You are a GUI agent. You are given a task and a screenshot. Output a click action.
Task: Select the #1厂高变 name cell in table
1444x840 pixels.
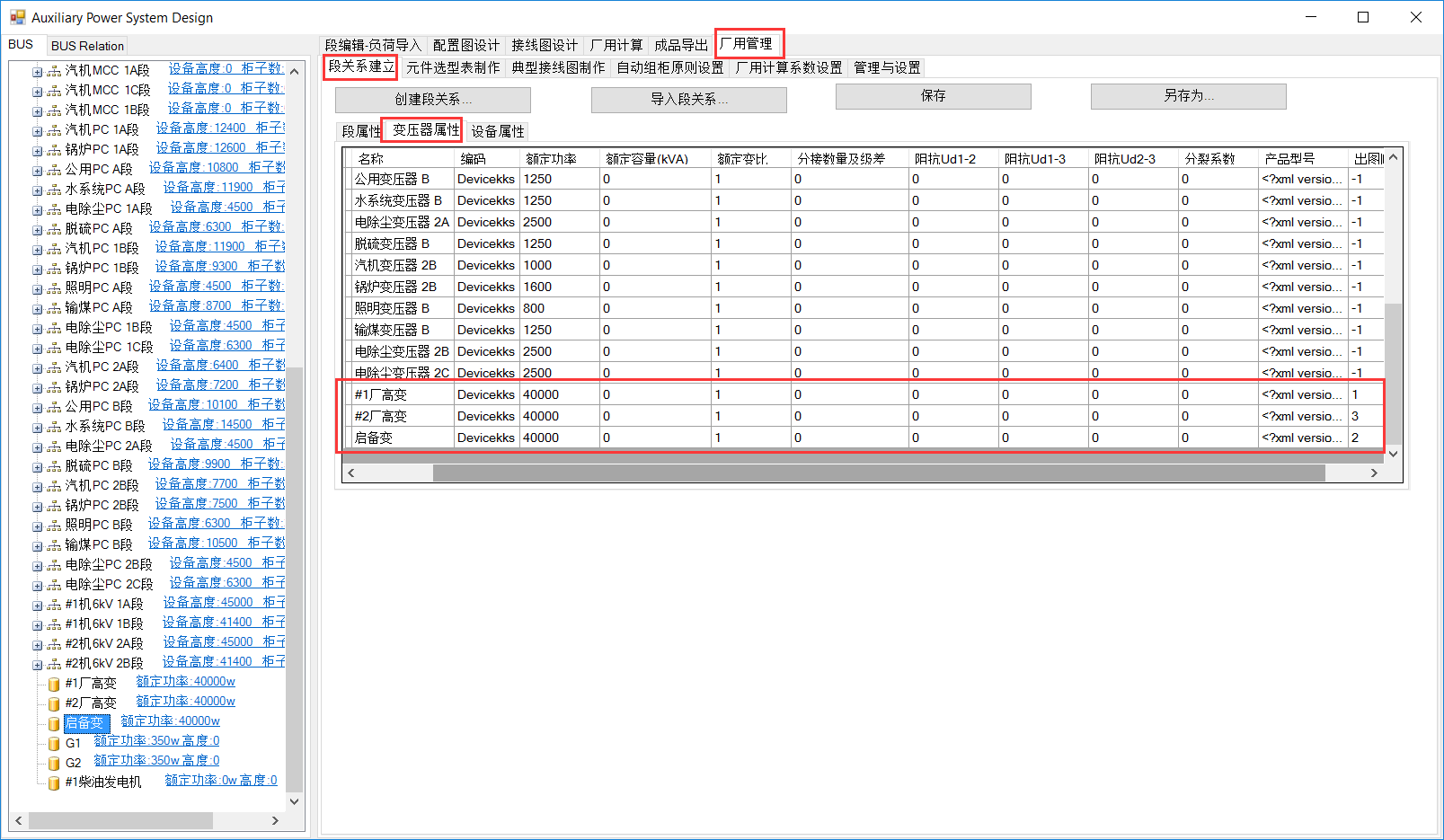[402, 394]
